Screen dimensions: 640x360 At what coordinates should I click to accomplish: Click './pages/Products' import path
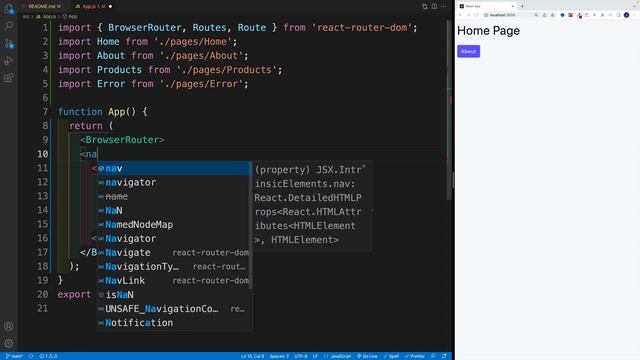point(227,70)
